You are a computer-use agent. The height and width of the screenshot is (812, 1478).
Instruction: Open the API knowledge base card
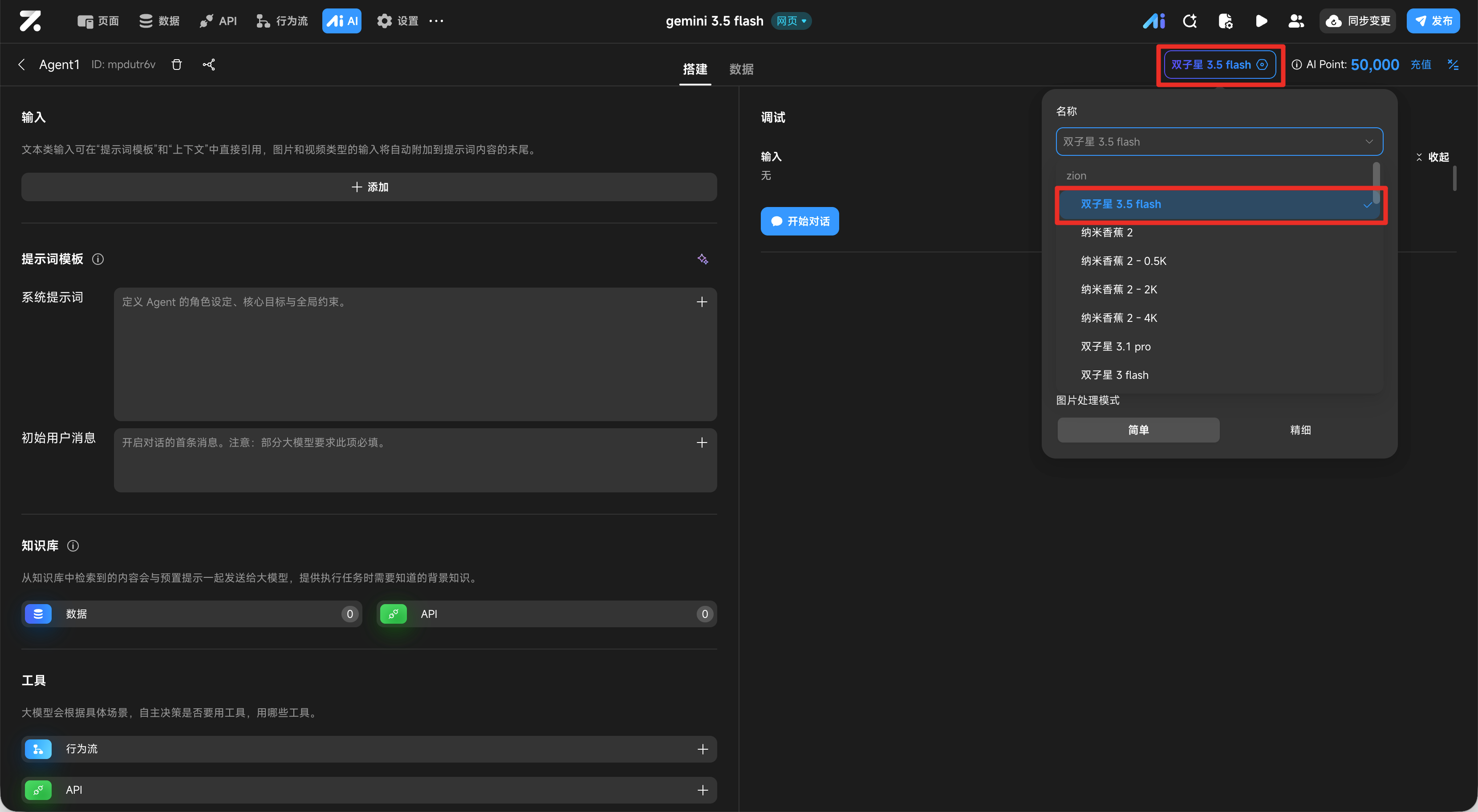pos(547,614)
